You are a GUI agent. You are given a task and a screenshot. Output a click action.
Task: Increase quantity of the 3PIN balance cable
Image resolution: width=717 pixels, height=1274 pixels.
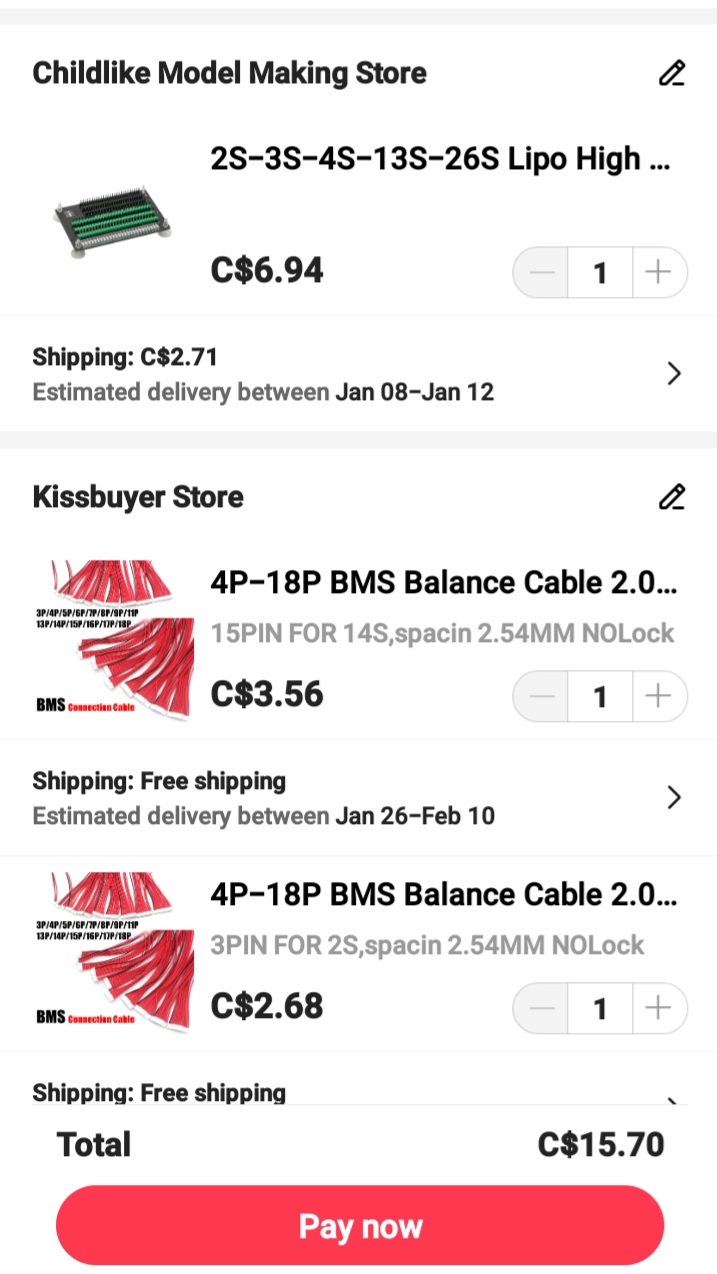[660, 1008]
